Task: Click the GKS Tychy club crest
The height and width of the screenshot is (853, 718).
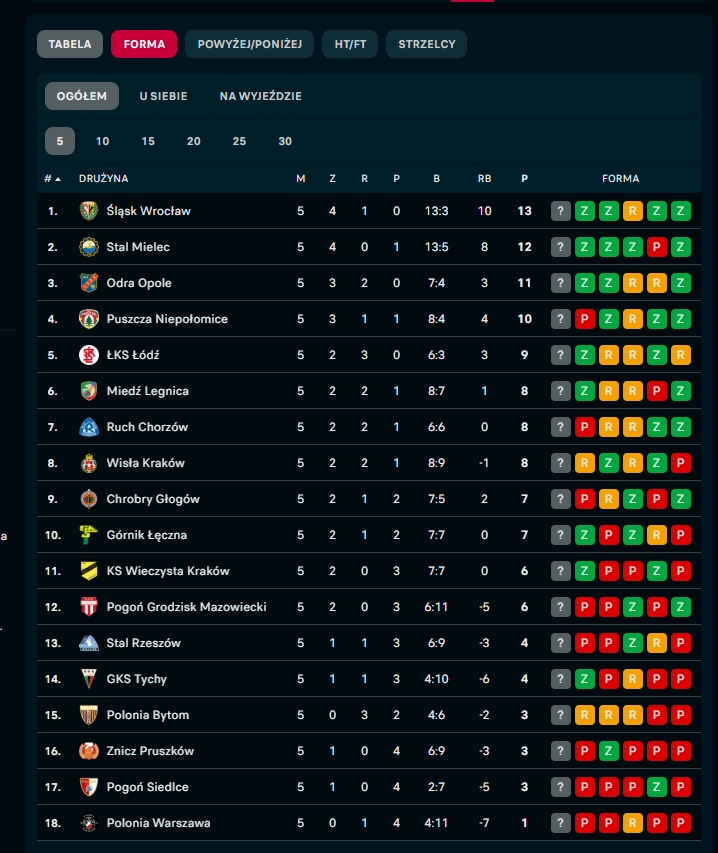Action: tap(88, 679)
